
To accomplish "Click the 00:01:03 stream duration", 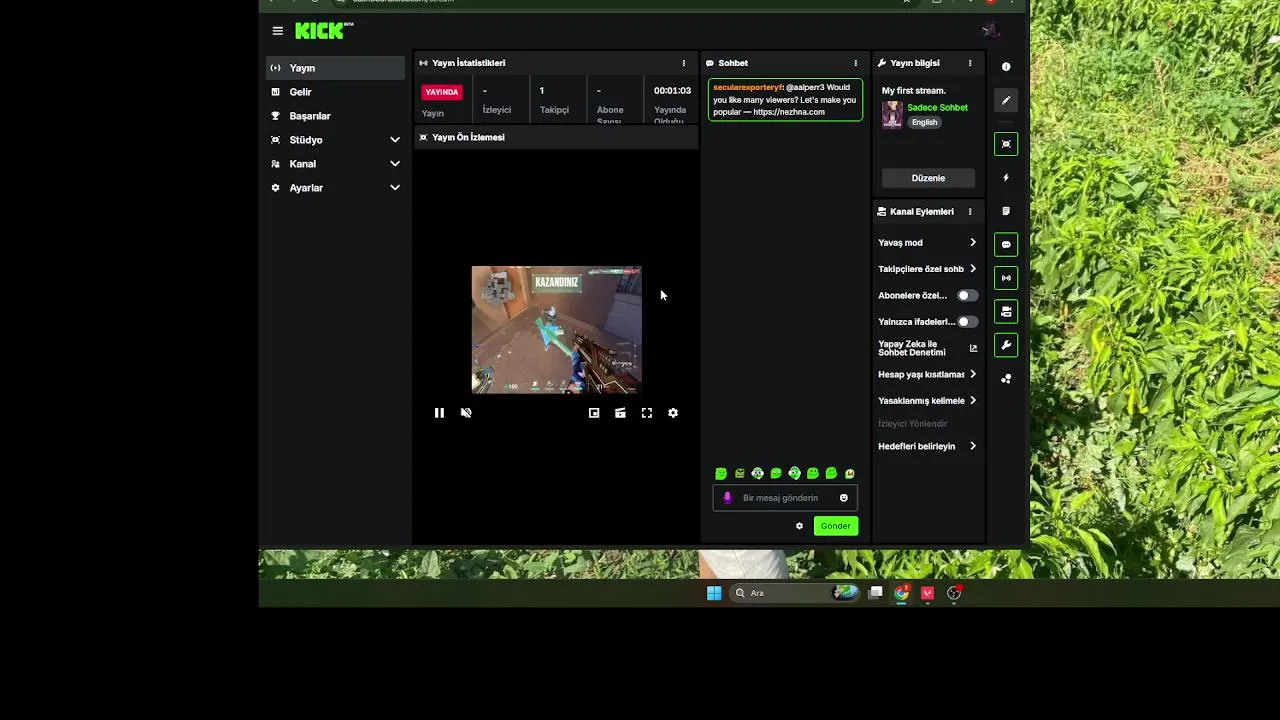I will pos(672,91).
